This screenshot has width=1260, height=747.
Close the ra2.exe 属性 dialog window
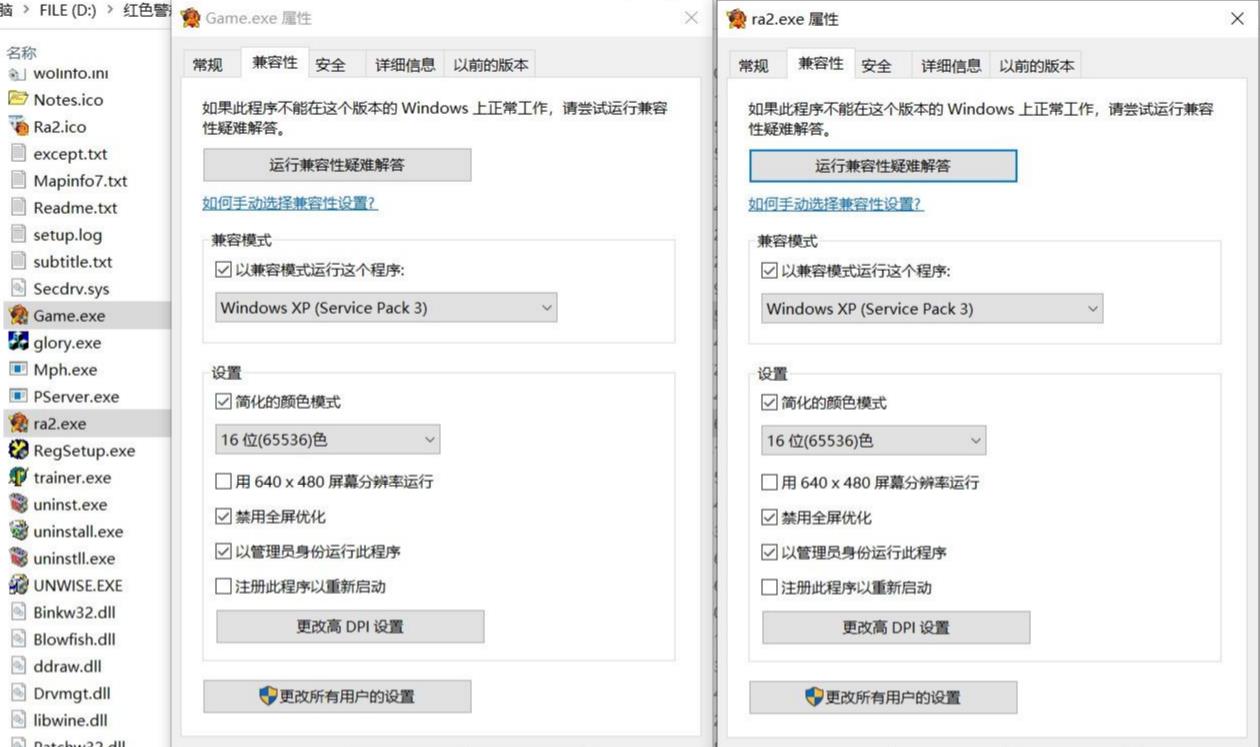tap(1237, 19)
